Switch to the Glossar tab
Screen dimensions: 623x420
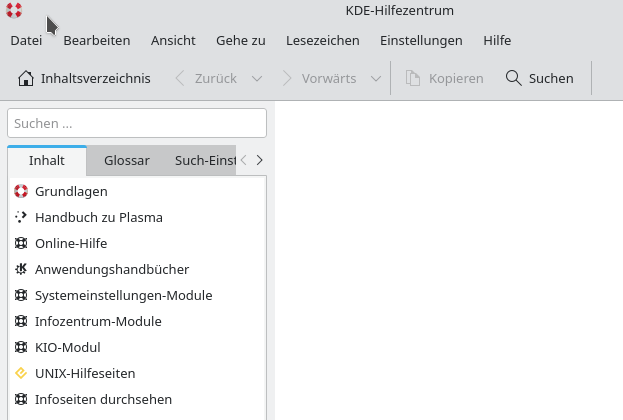127,160
